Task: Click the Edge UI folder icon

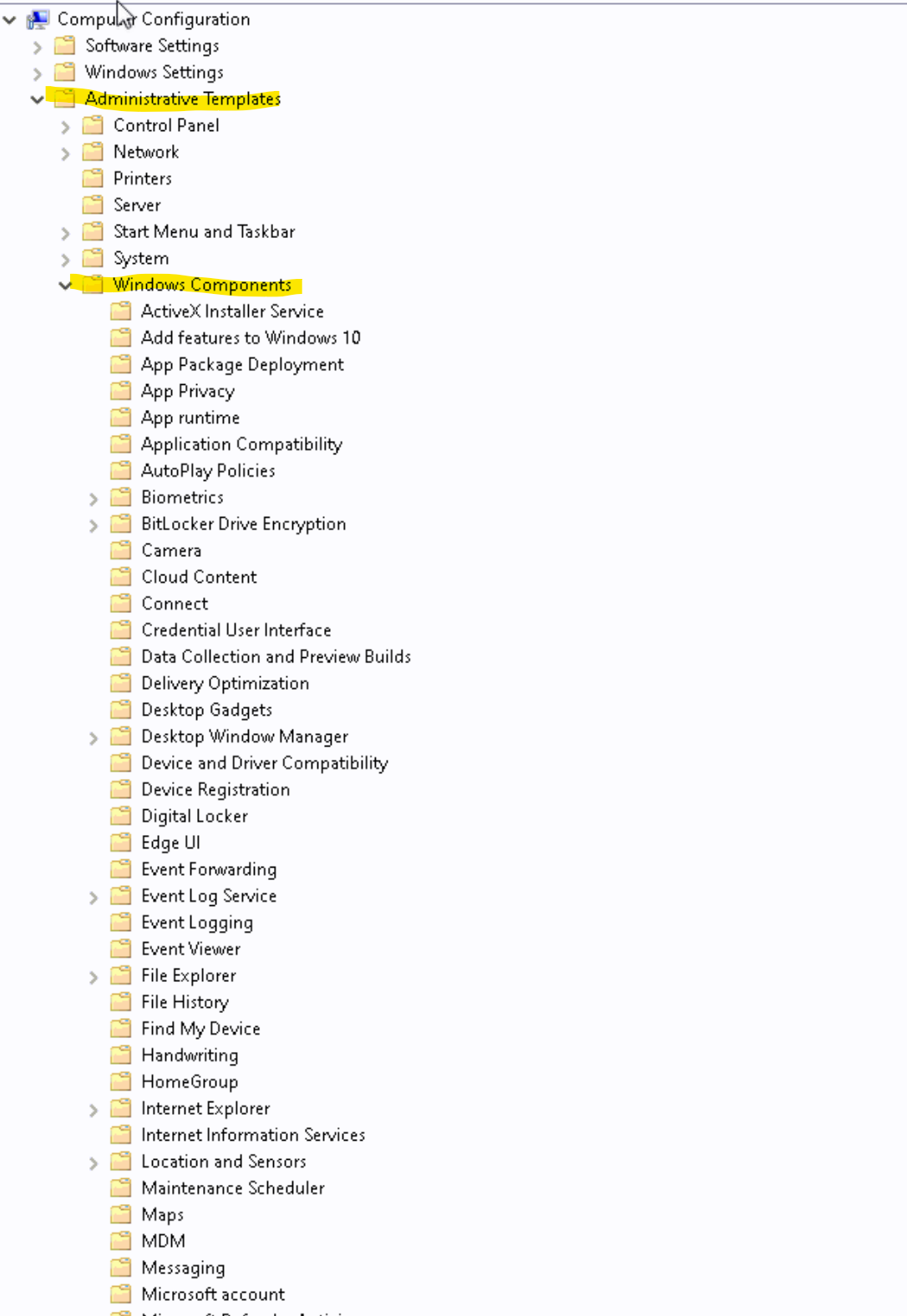Action: tap(121, 843)
